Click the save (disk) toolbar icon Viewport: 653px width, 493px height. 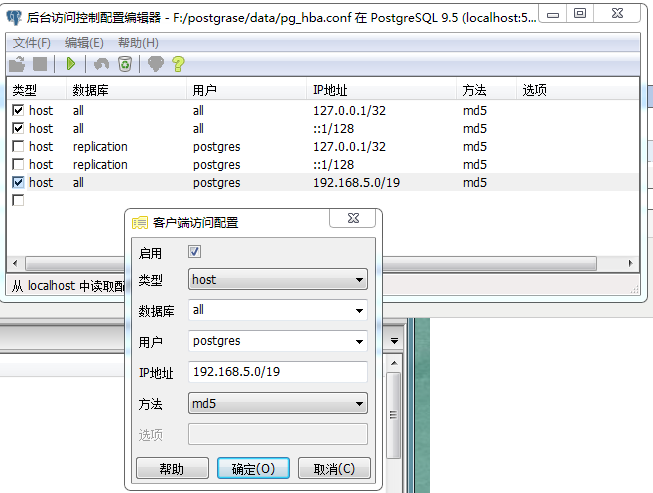(40, 64)
